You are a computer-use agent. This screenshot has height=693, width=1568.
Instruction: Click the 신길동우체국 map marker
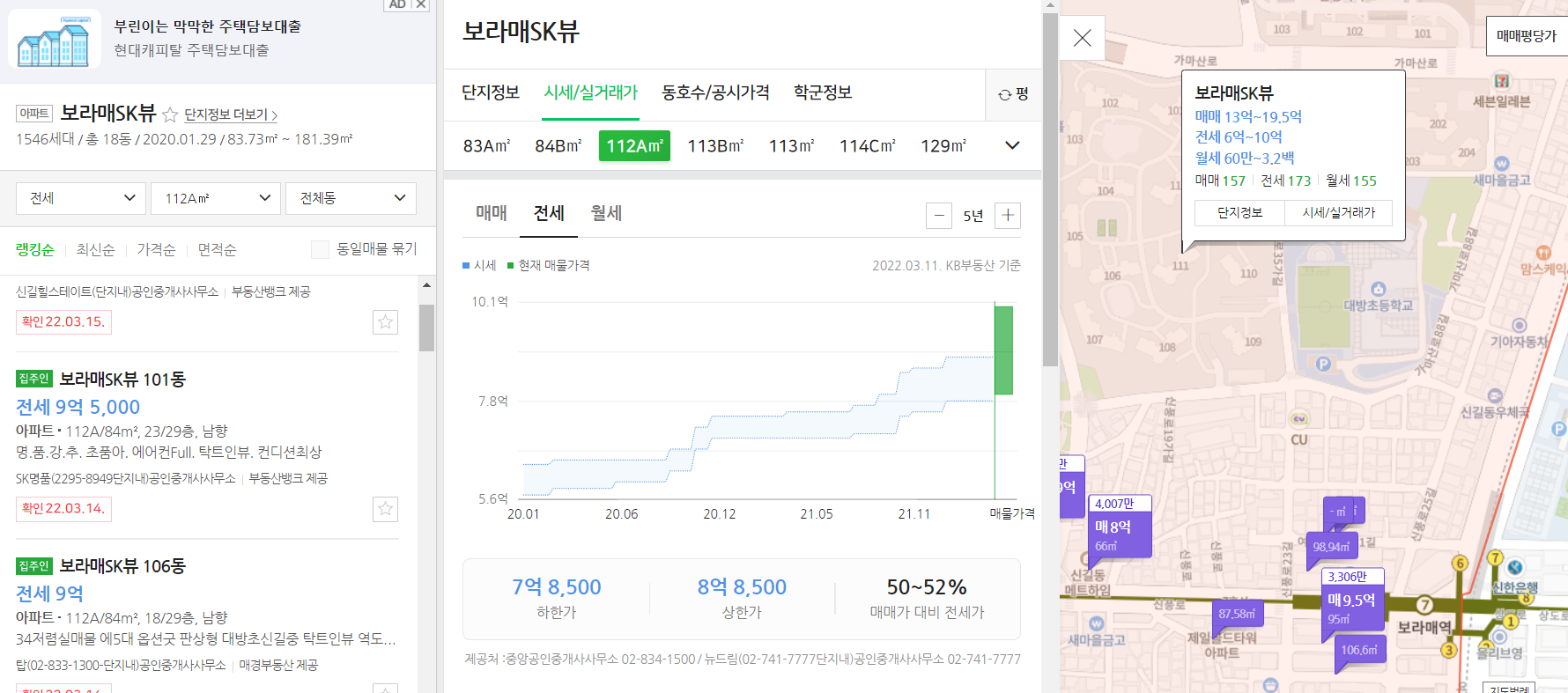pos(1495,395)
